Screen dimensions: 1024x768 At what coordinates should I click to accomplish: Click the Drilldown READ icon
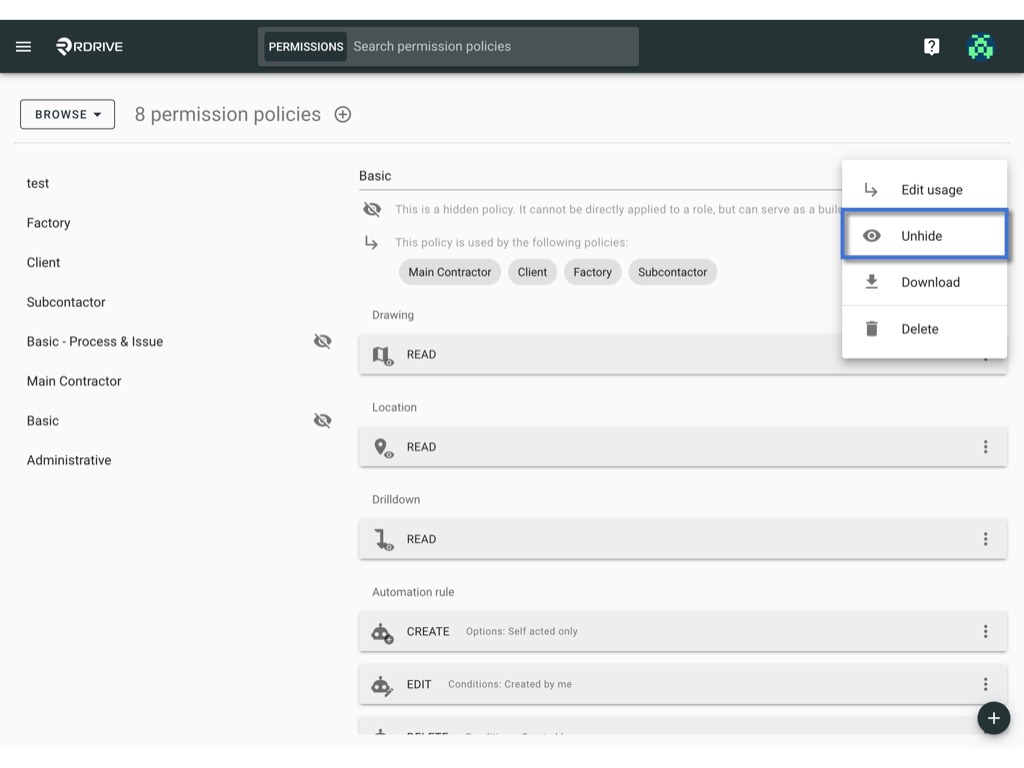[383, 540]
